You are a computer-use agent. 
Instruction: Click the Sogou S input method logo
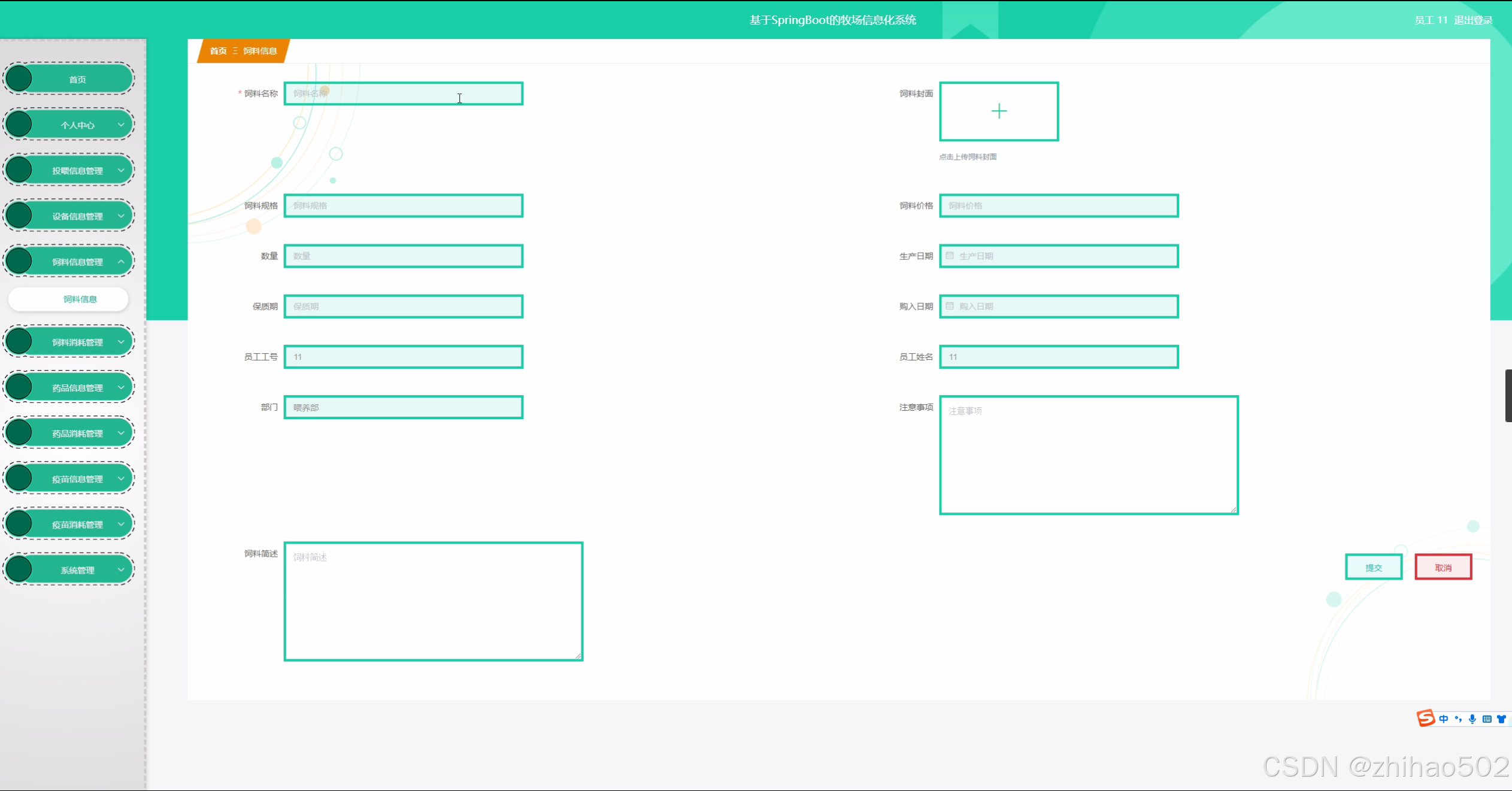click(1426, 718)
